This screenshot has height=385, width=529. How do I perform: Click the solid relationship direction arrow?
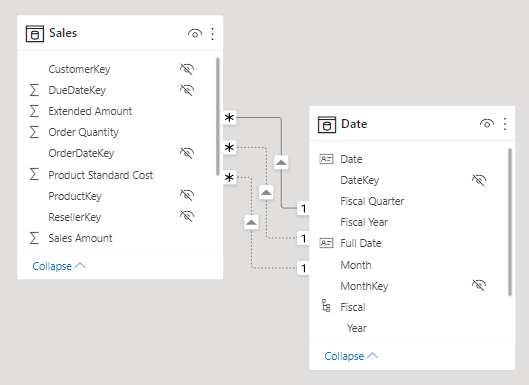281,163
